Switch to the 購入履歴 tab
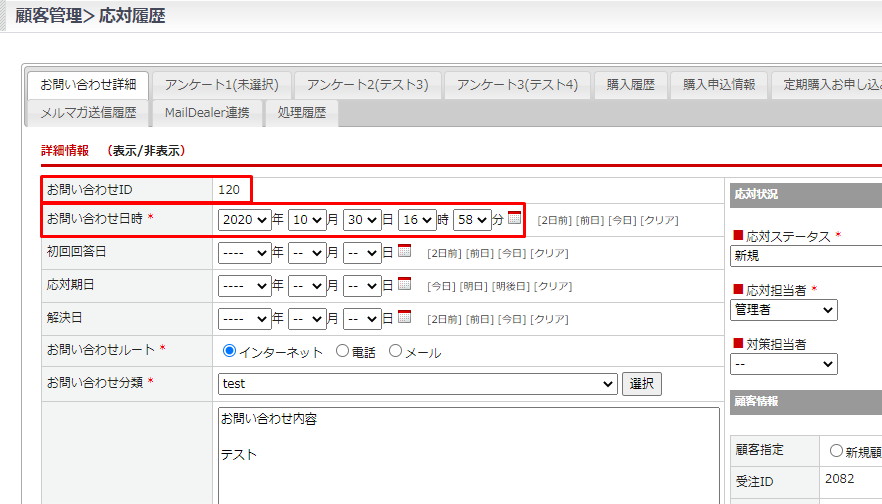This screenshot has width=882, height=504. click(630, 85)
